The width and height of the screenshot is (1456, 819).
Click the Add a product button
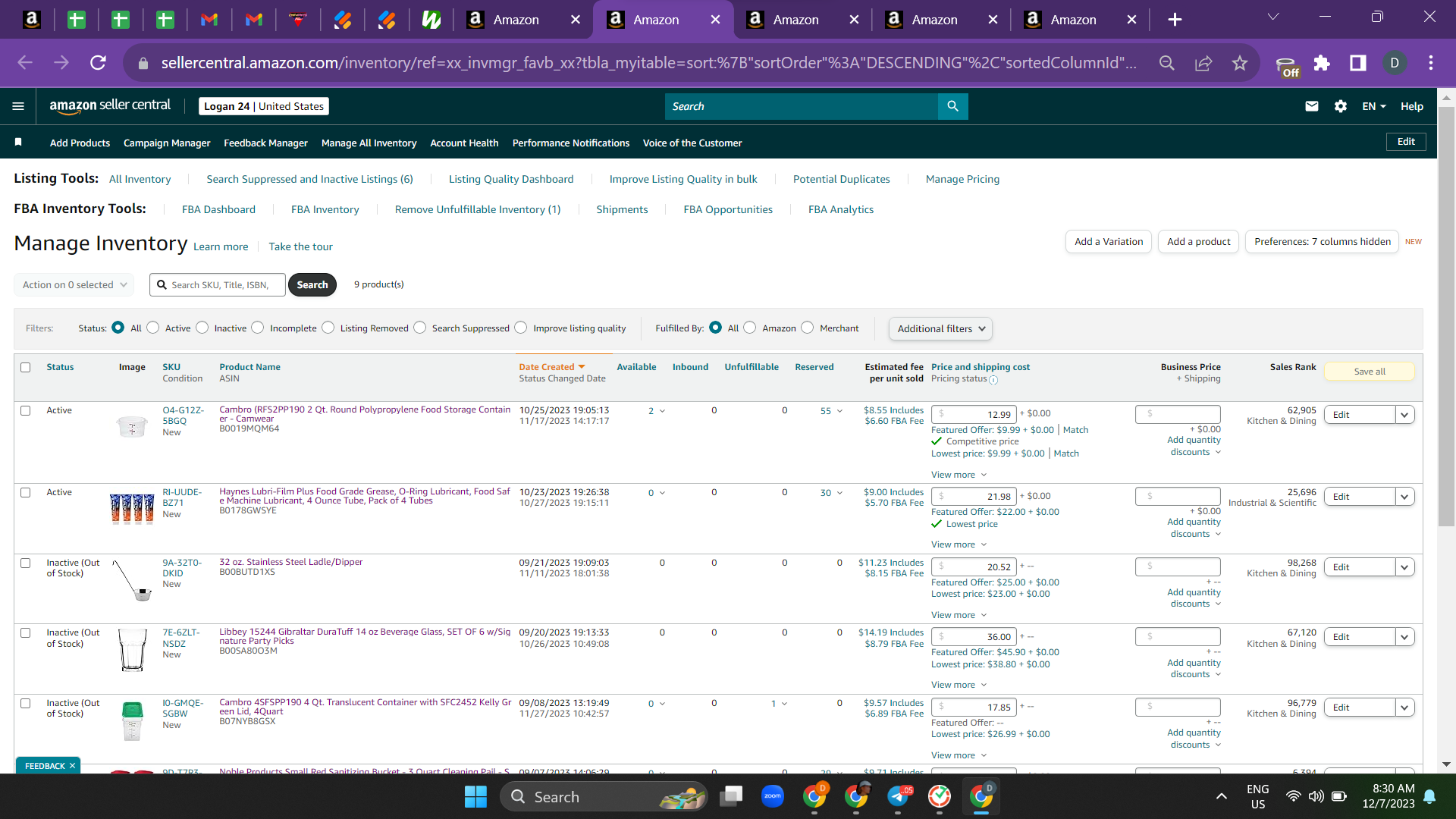pos(1198,242)
